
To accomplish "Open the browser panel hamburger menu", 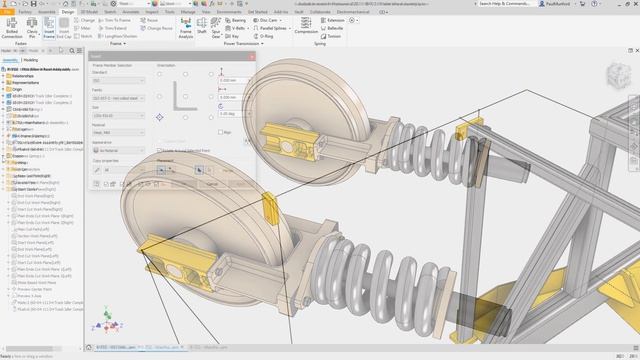I will coord(79,51).
